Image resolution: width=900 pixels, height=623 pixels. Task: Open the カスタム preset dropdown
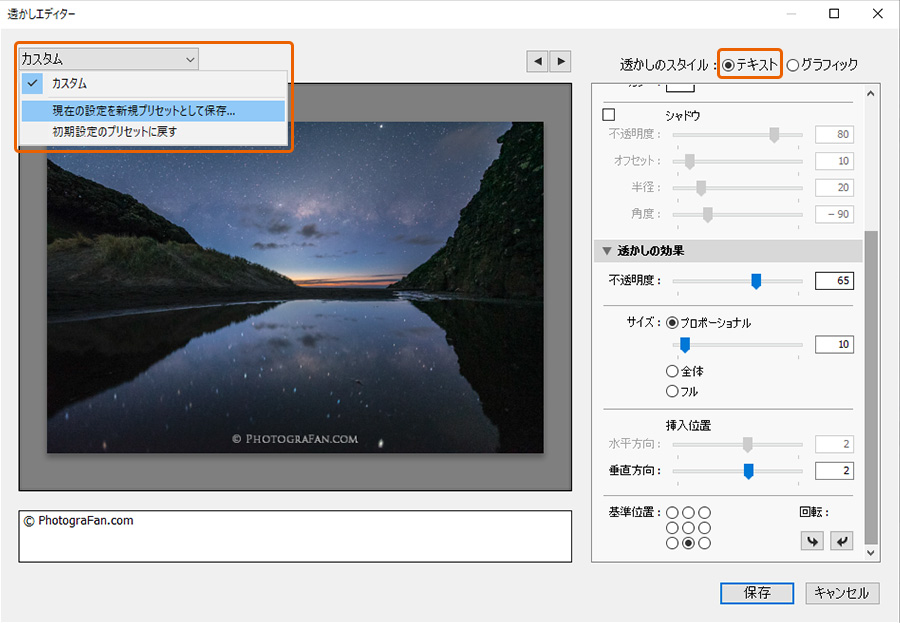(108, 59)
